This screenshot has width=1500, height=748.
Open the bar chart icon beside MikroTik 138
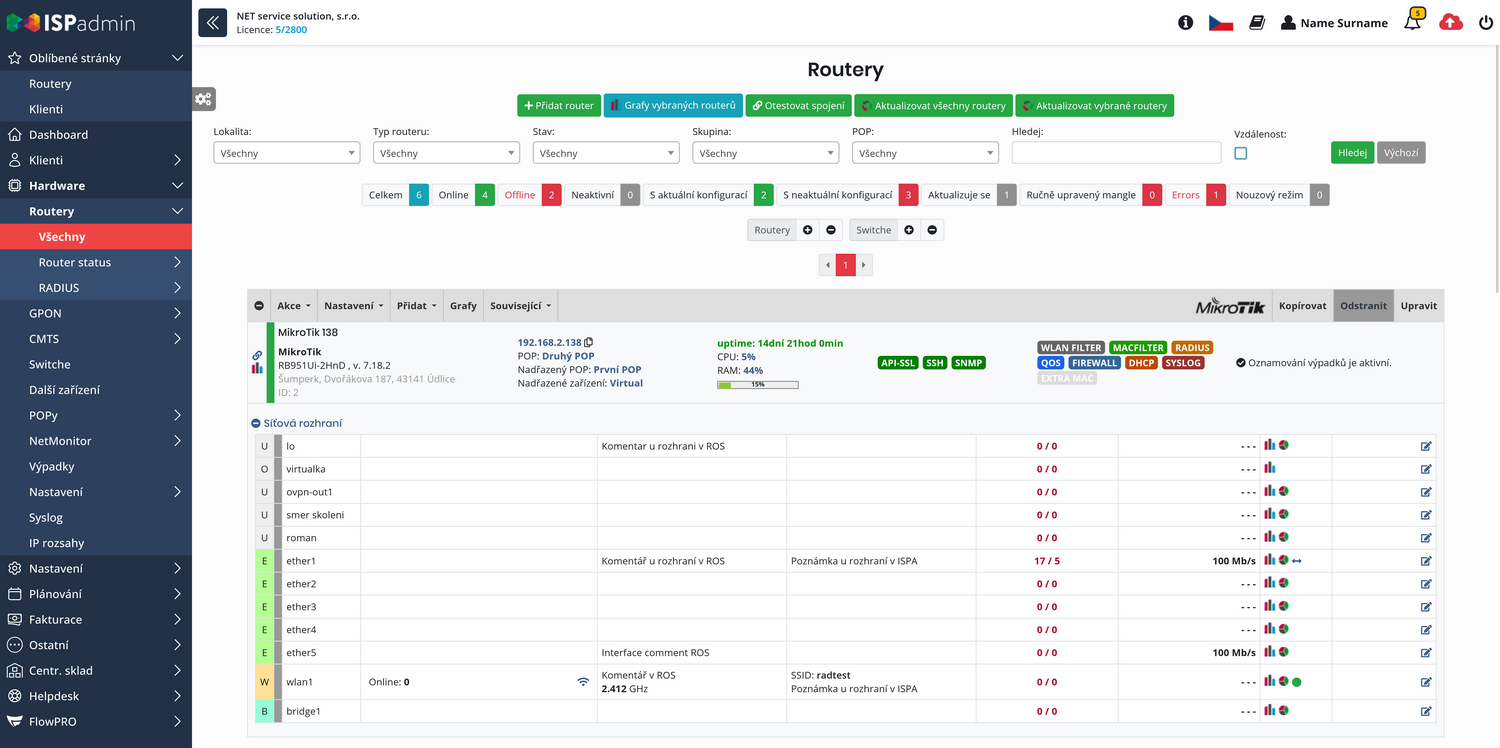point(257,368)
